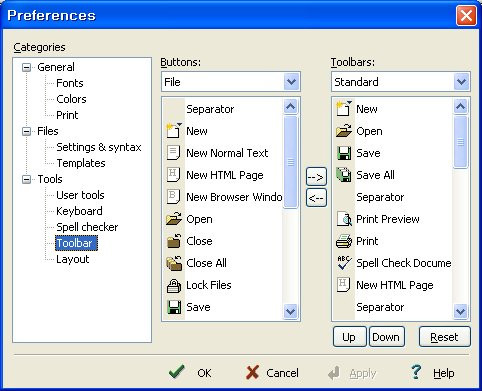The image size is (482, 391).
Task: Click the red X Cancel icon
Action: tap(252, 372)
